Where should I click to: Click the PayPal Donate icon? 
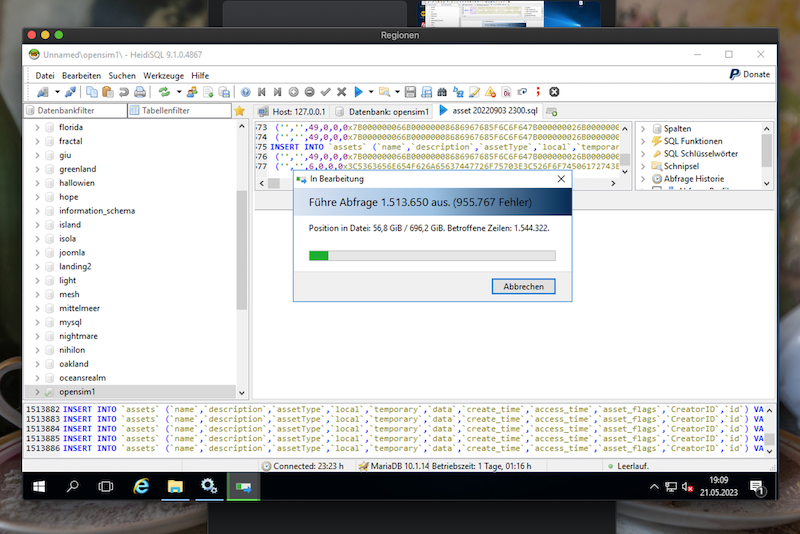click(x=735, y=75)
